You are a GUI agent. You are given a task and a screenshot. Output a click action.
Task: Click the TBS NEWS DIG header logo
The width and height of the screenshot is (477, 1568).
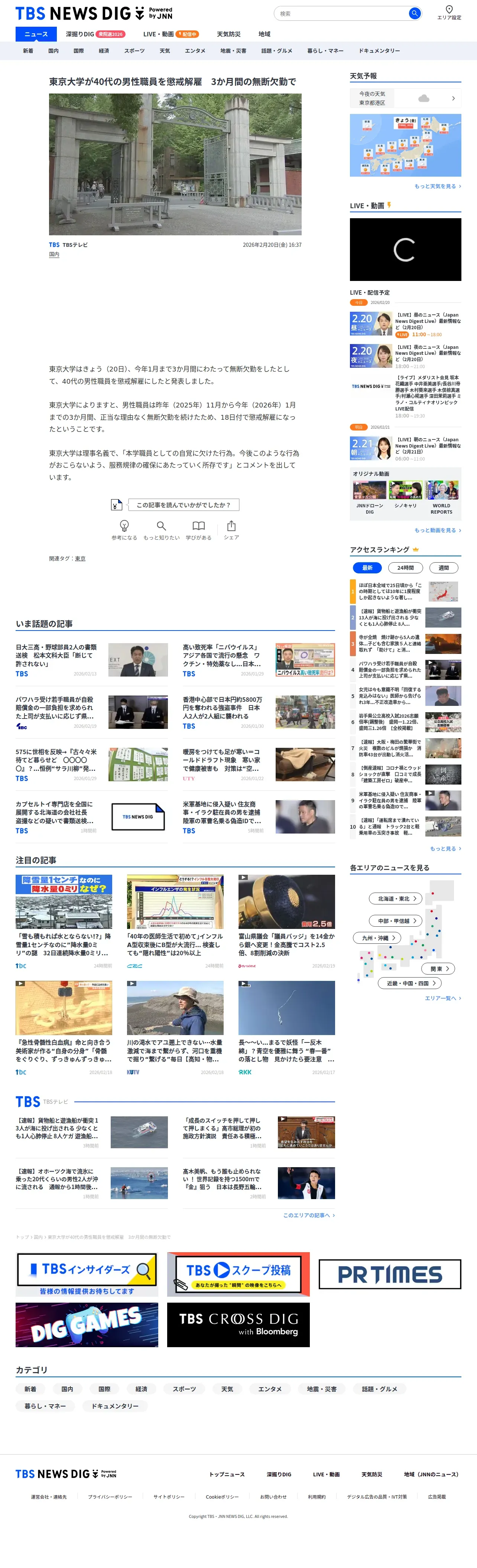(x=94, y=13)
